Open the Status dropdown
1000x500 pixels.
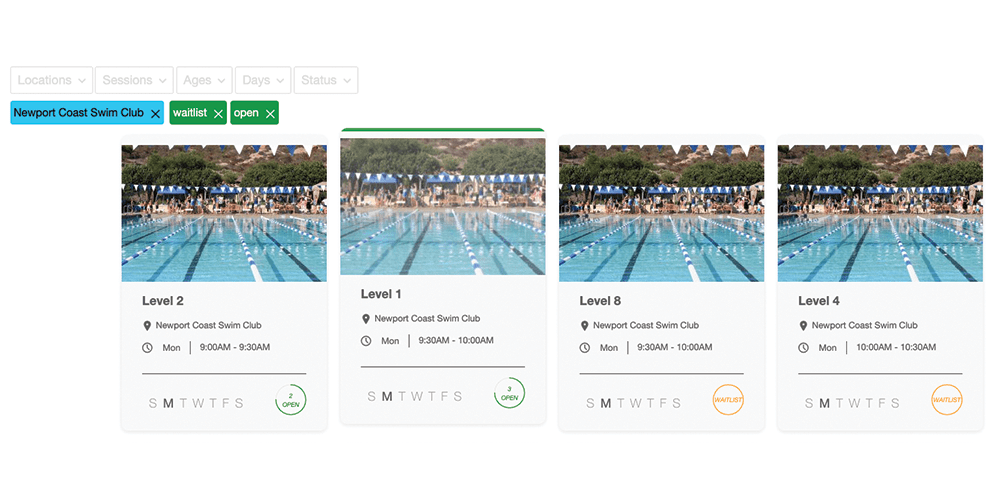point(326,80)
